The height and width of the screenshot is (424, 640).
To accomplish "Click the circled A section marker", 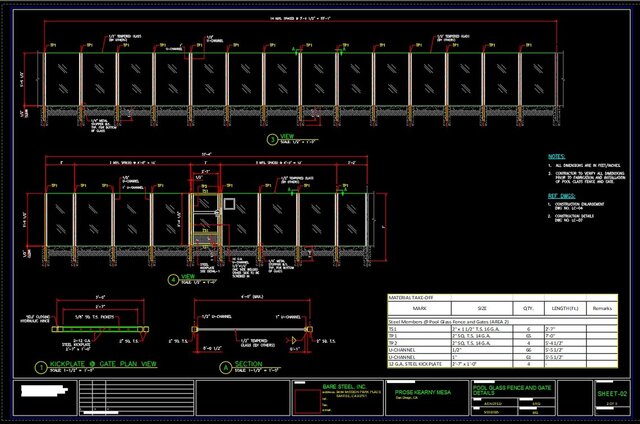I will pyautogui.click(x=225, y=364).
